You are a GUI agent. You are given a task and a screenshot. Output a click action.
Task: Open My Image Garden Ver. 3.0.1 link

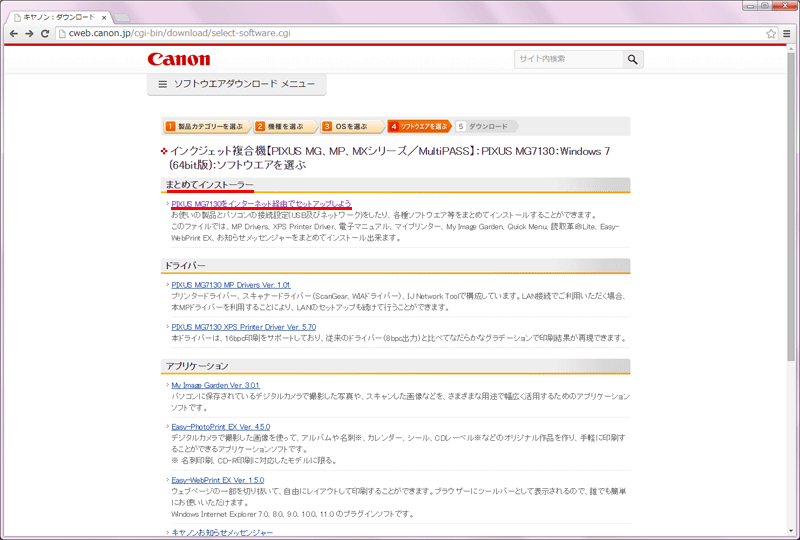point(215,385)
